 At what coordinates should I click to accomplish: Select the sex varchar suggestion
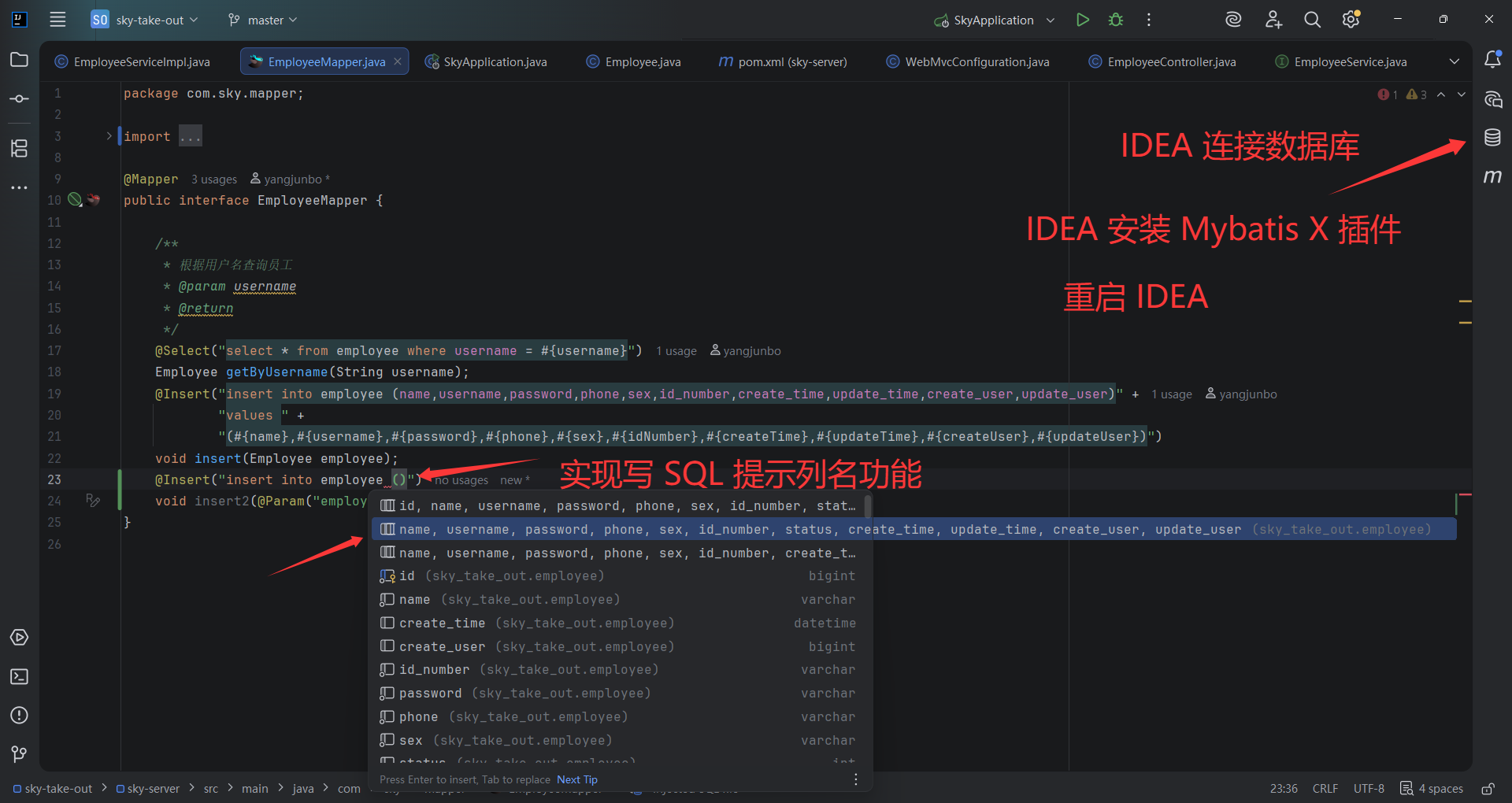618,741
